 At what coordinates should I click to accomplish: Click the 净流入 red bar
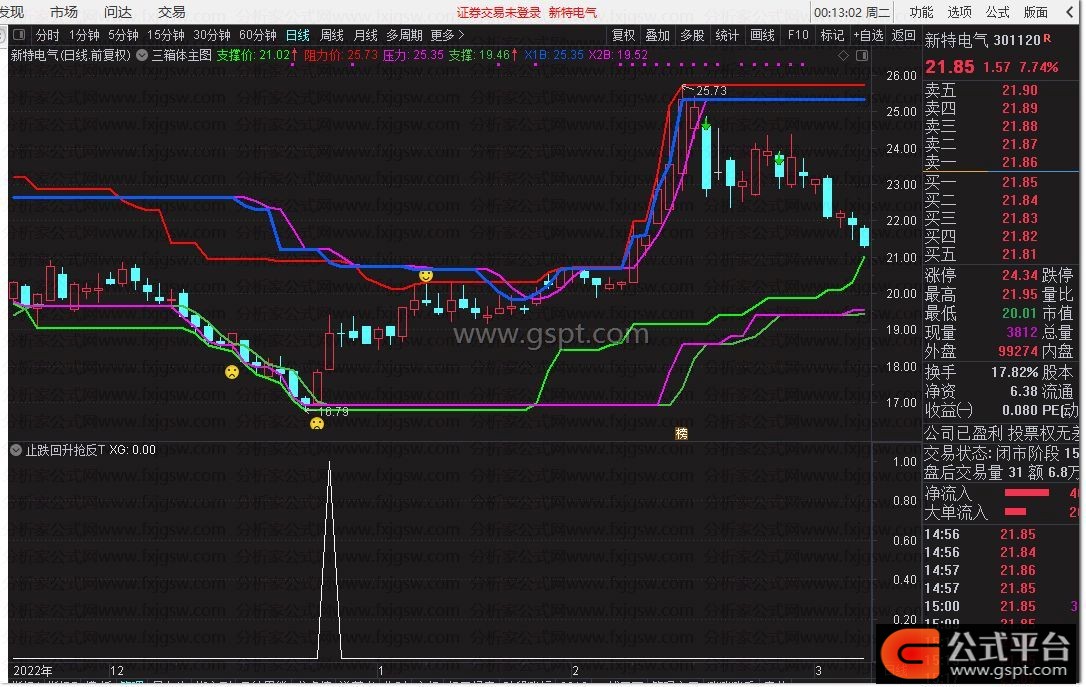[1026, 493]
